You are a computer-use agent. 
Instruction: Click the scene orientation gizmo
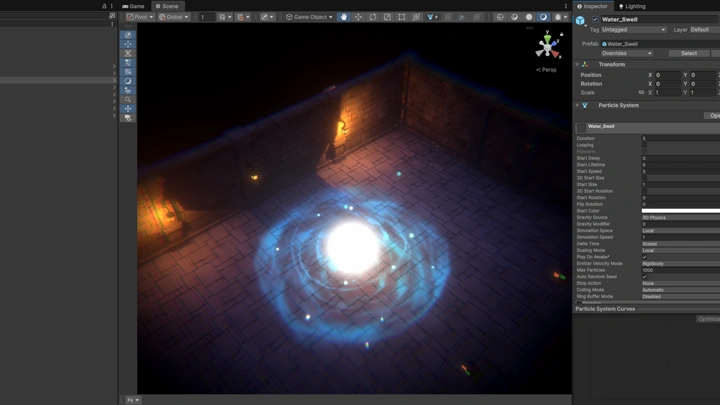pos(547,45)
